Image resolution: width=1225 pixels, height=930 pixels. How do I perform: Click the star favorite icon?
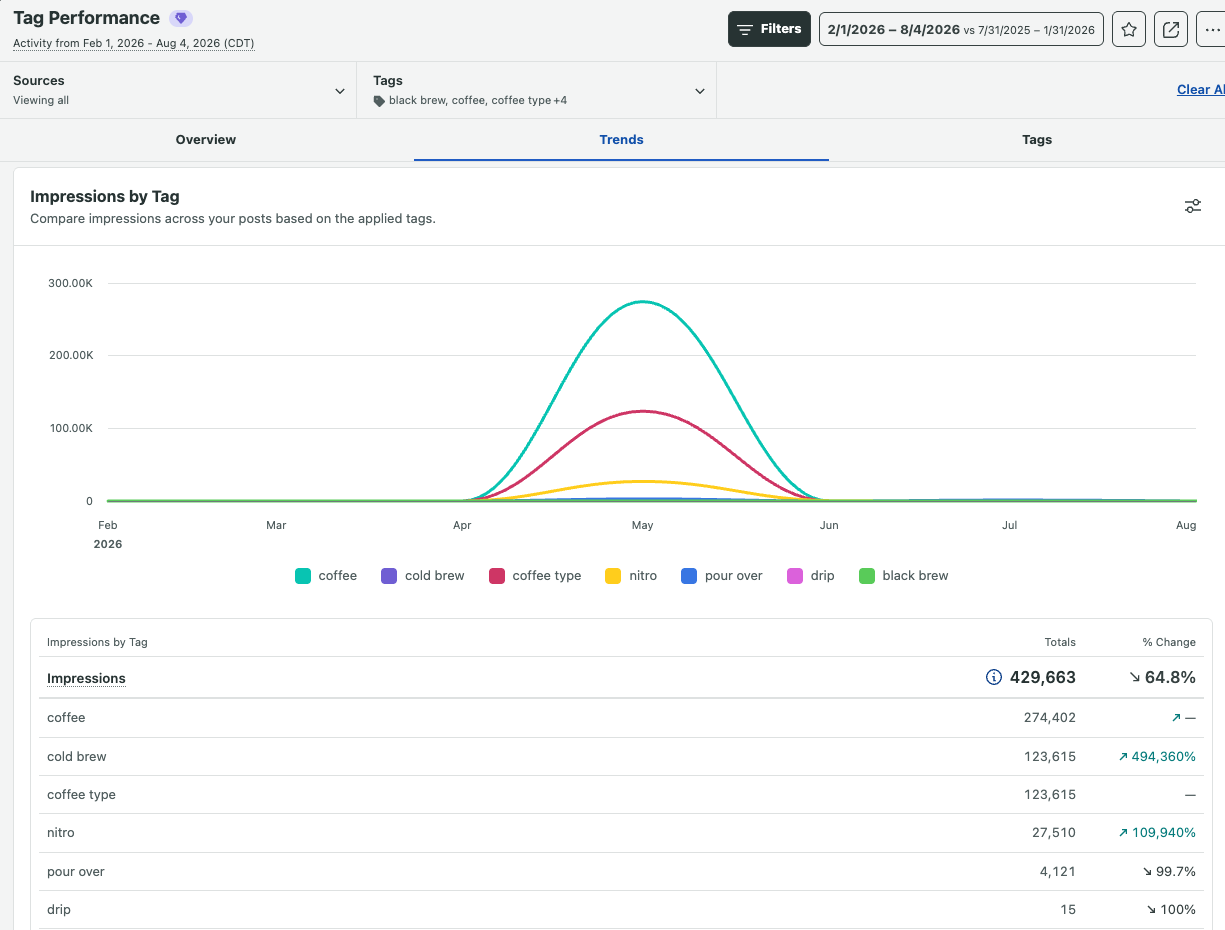(x=1129, y=29)
